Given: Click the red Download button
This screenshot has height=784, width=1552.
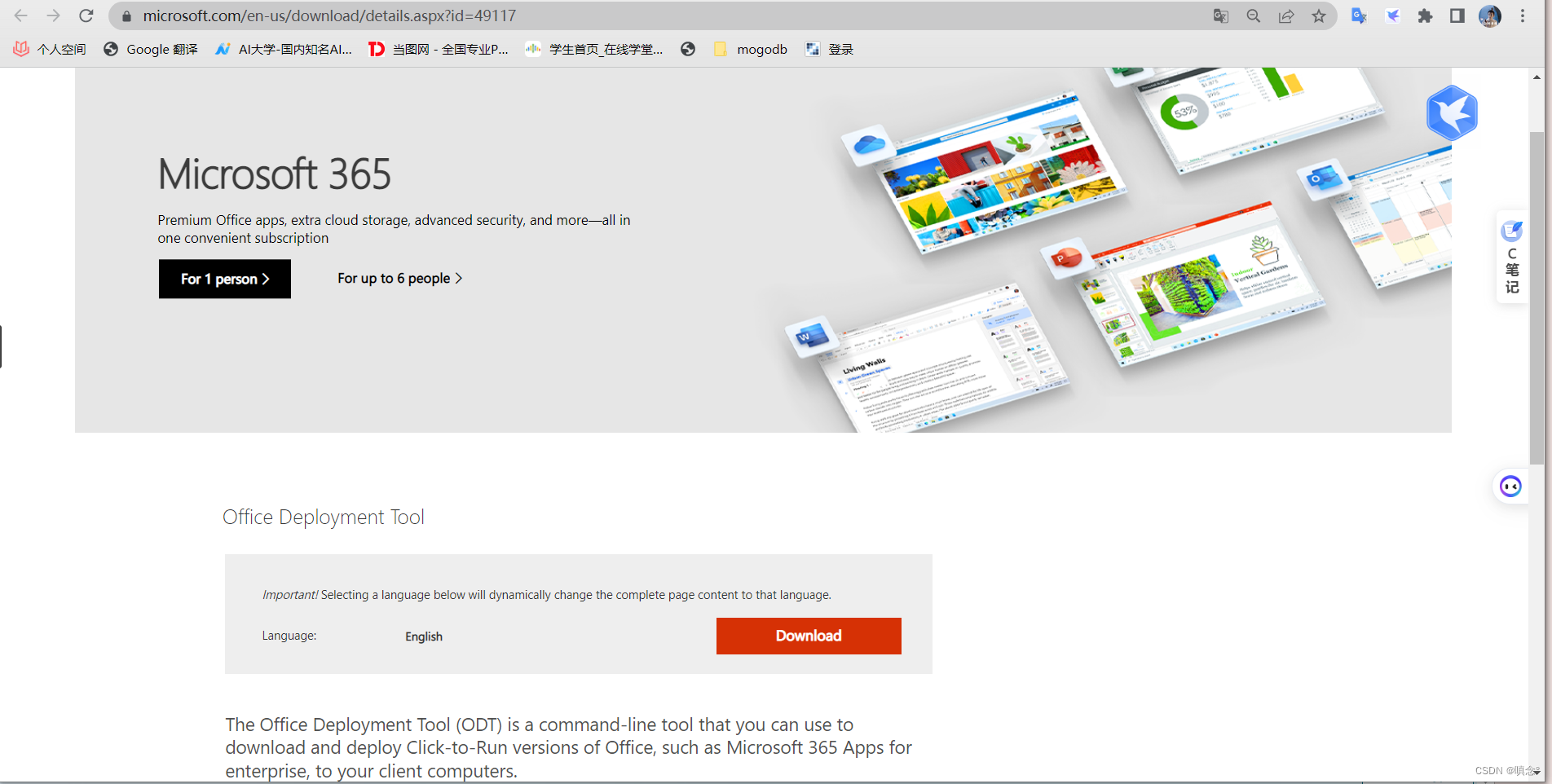Looking at the screenshot, I should 809,636.
